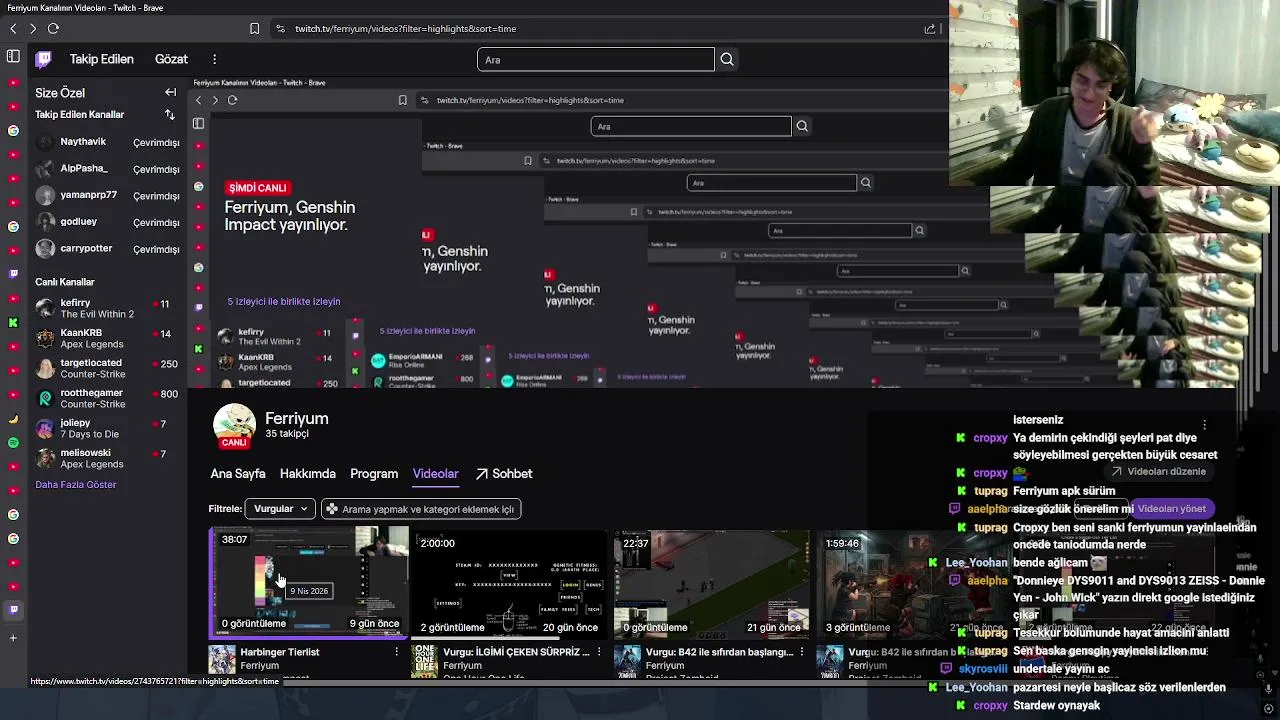The image size is (1280, 720).
Task: Open godluey channel
Action: pos(107,222)
